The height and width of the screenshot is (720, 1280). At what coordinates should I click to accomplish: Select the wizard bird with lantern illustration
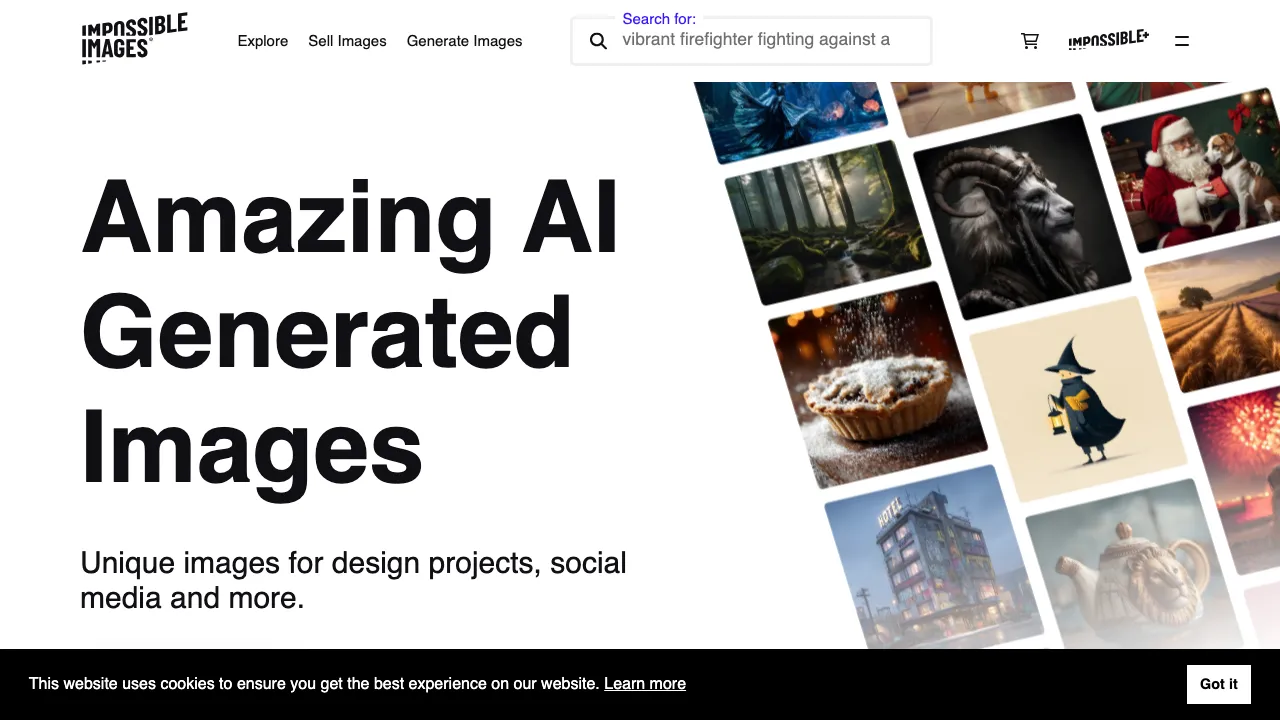[1078, 400]
